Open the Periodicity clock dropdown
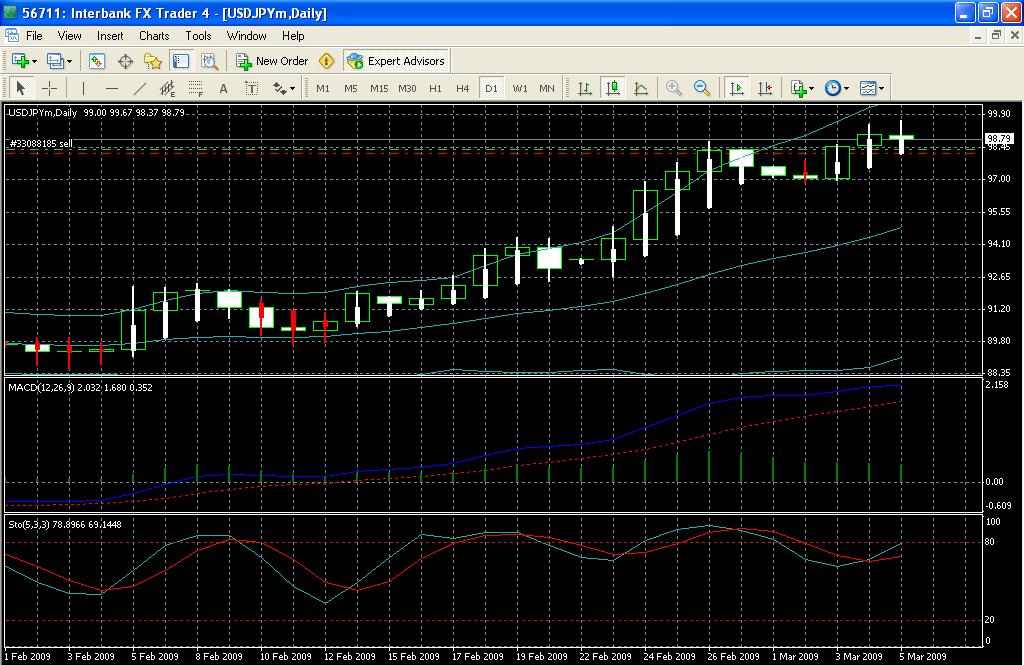Viewport: 1024px width, 665px height. [835, 88]
